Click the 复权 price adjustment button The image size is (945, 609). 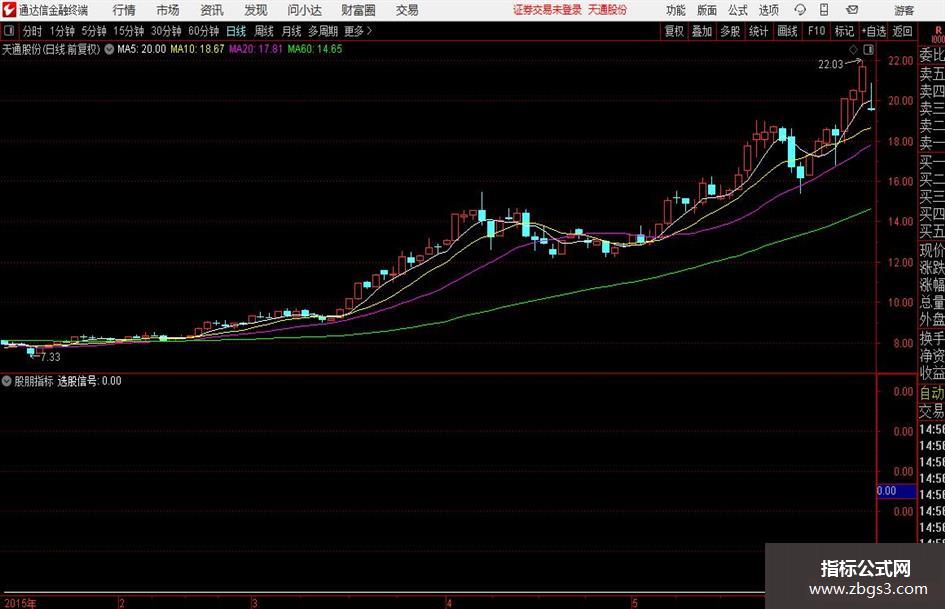tap(674, 31)
